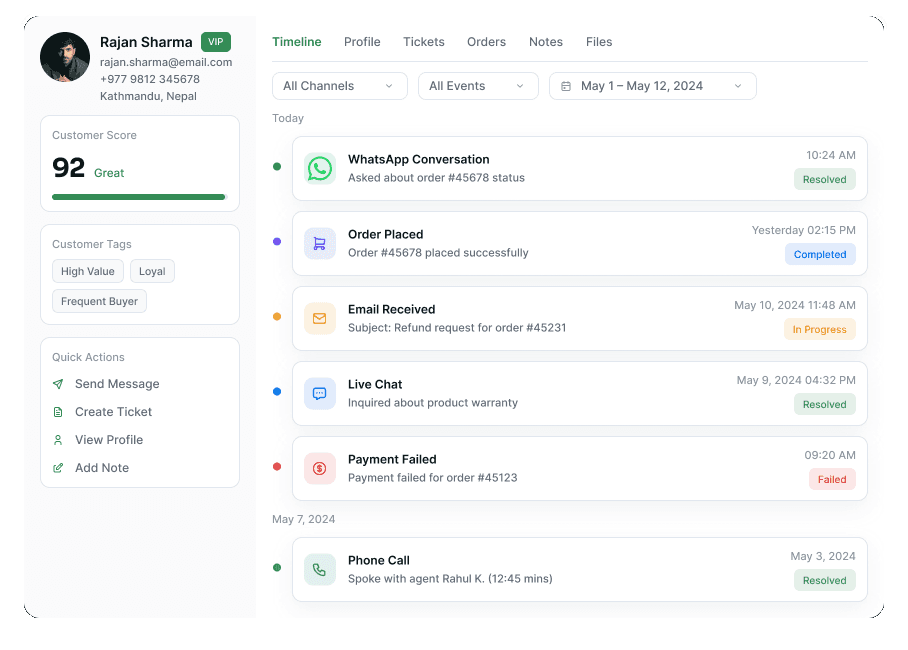Click Resolved badge on WhatsApp Conversation
The height and width of the screenshot is (650, 908).
pos(825,180)
